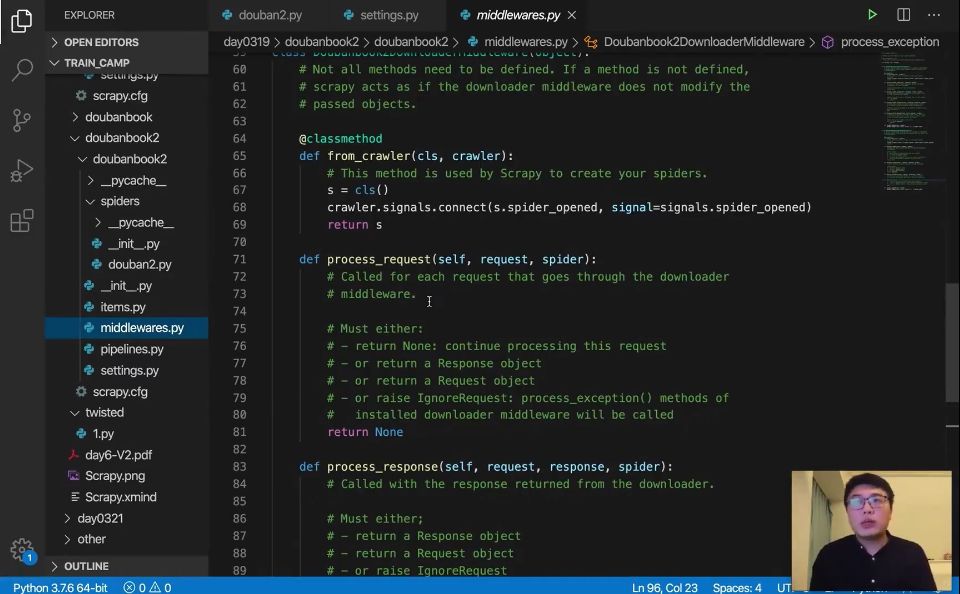Viewport: 960px width, 594px height.
Task: Click the Spaces: 4 indentation setting
Action: [x=737, y=587]
